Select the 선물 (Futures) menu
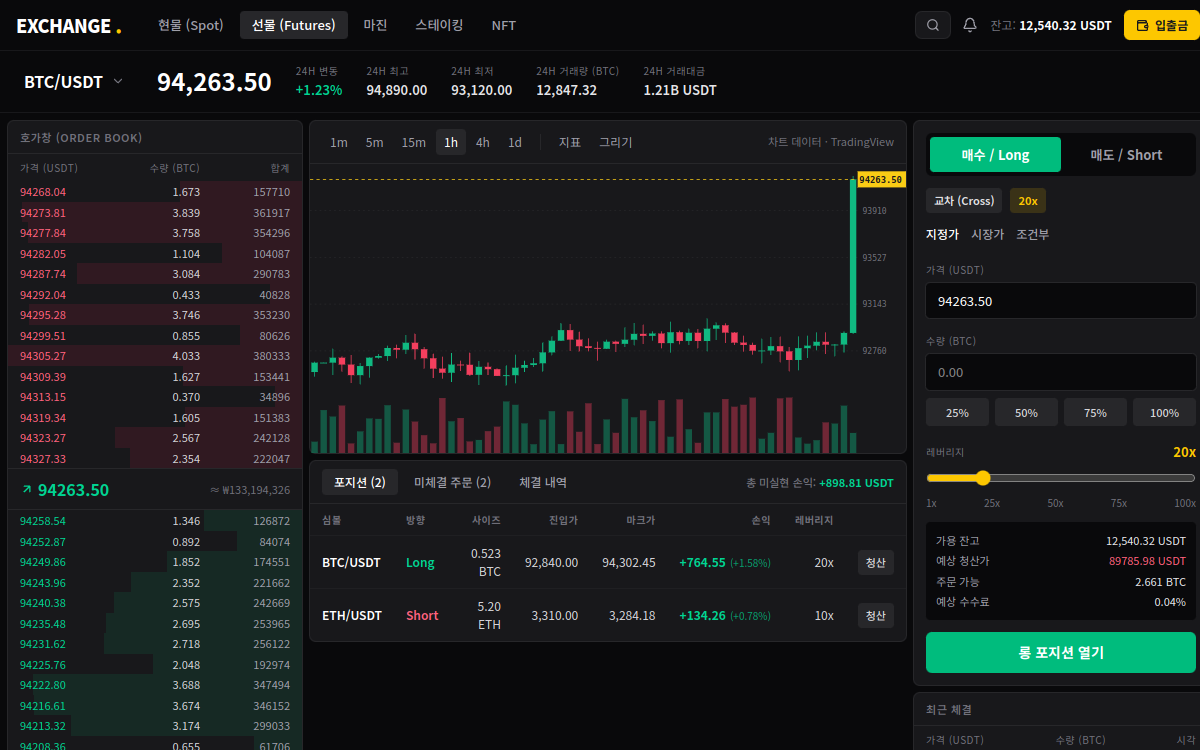The image size is (1200, 750). point(293,25)
